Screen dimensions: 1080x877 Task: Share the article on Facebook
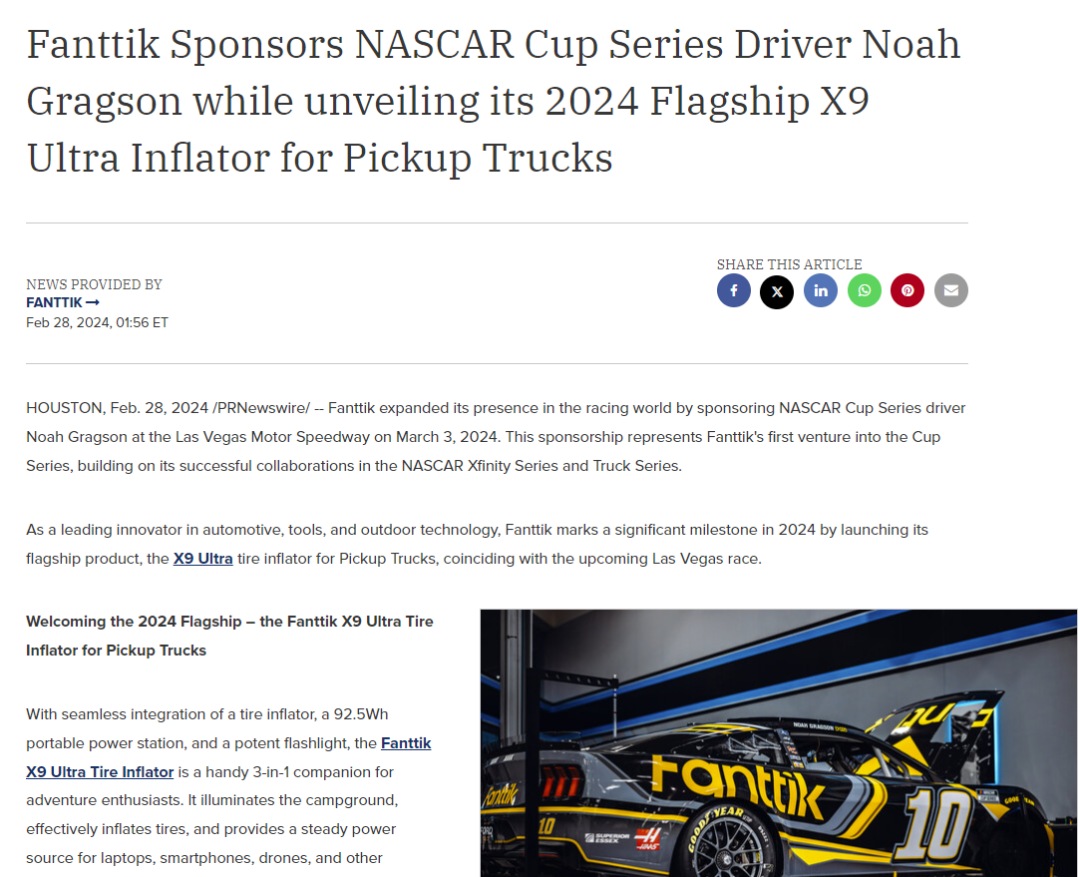coord(734,291)
